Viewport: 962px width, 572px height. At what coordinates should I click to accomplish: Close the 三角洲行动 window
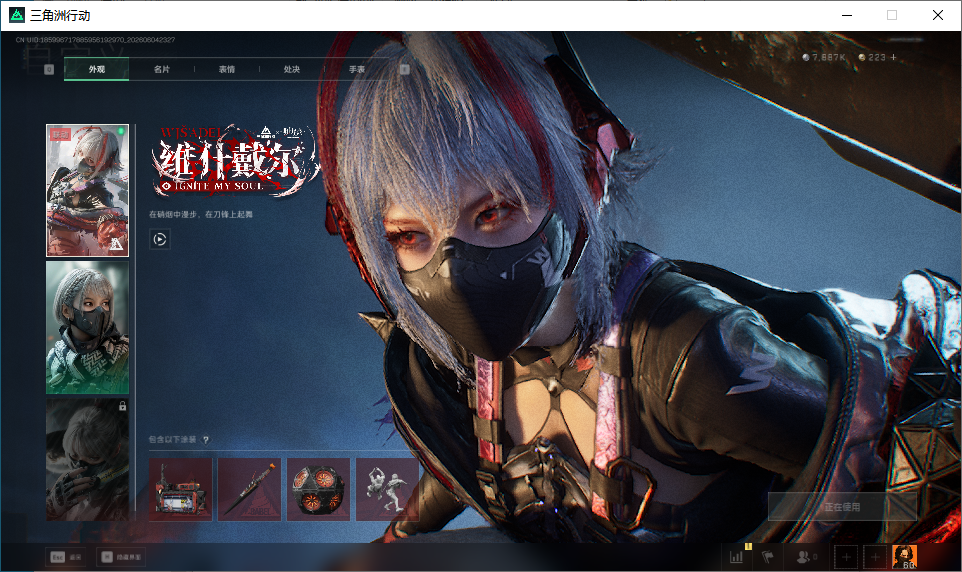pyautogui.click(x=937, y=15)
